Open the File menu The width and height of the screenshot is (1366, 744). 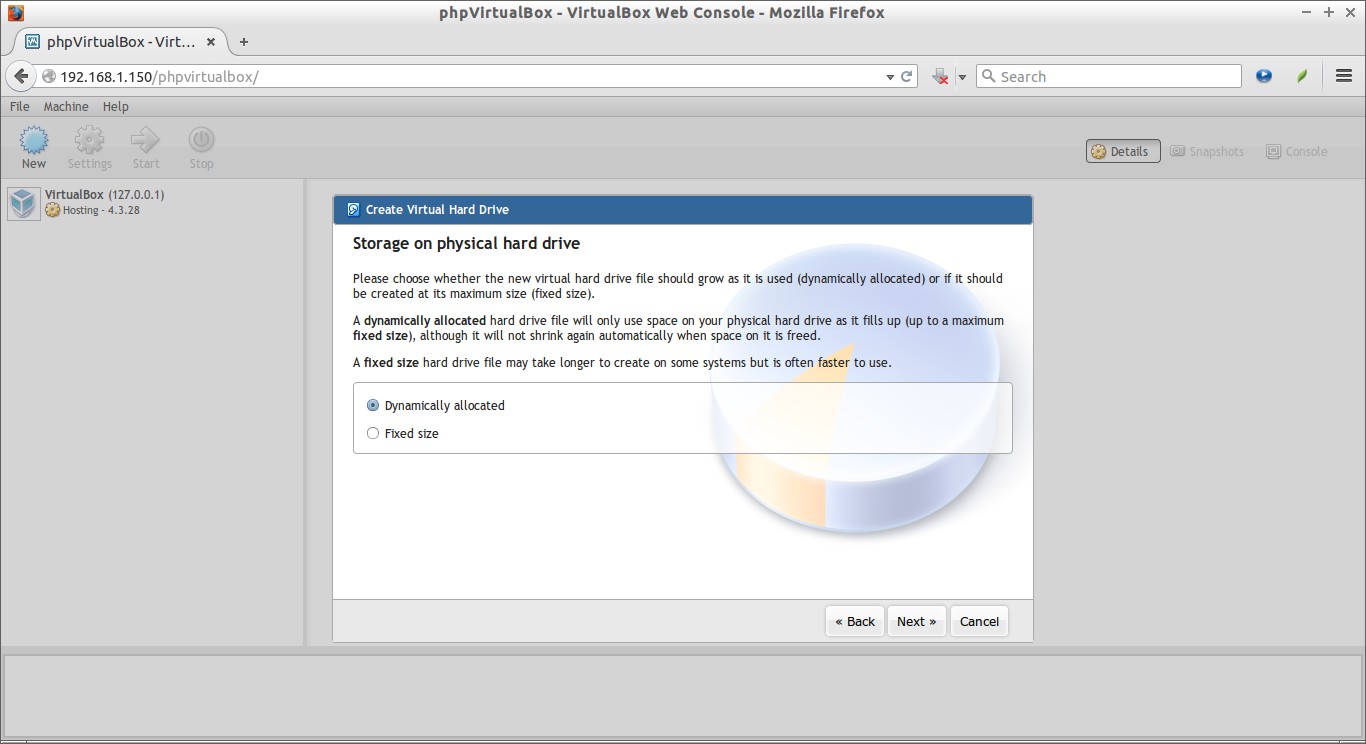(x=19, y=106)
